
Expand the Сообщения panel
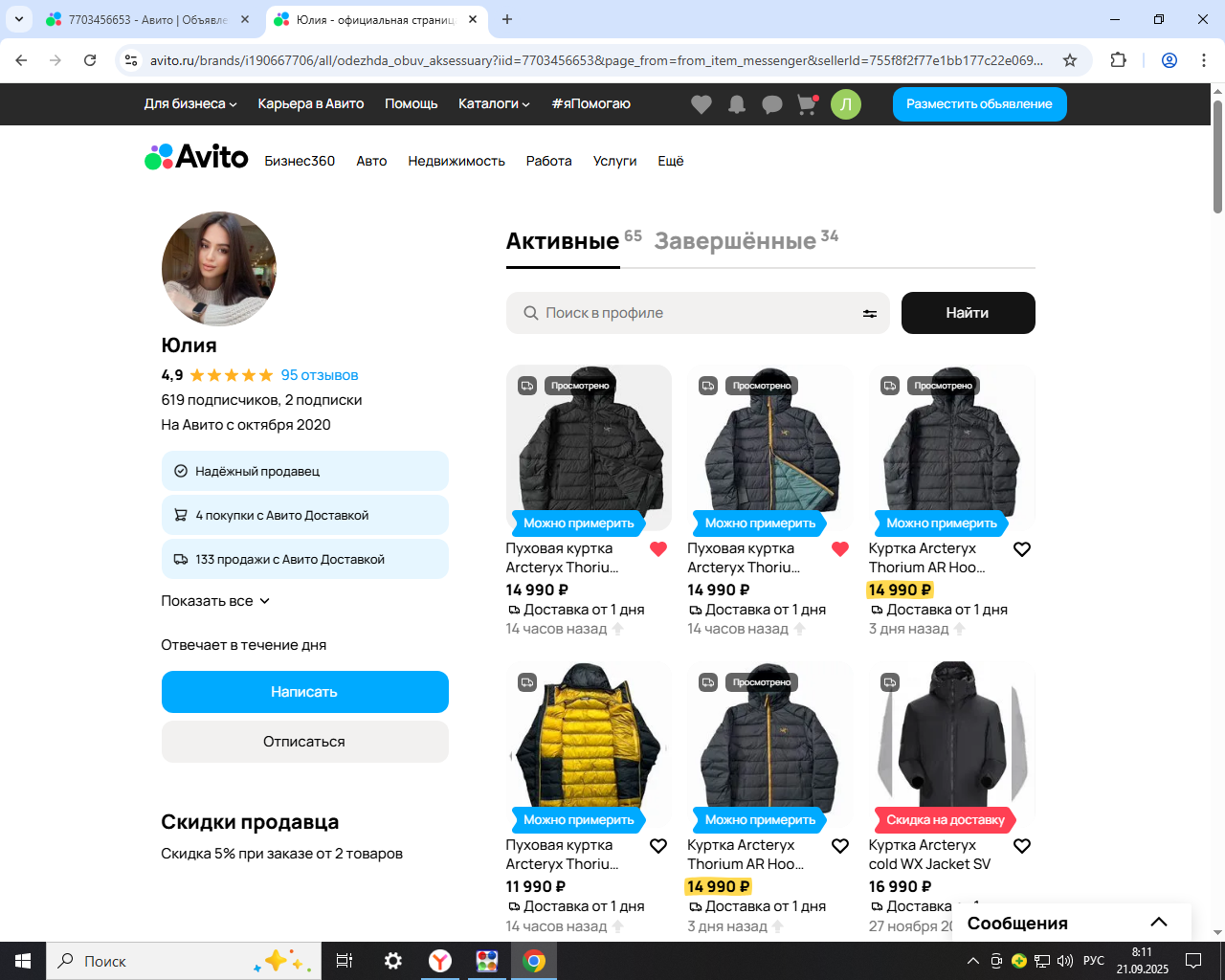click(1072, 923)
